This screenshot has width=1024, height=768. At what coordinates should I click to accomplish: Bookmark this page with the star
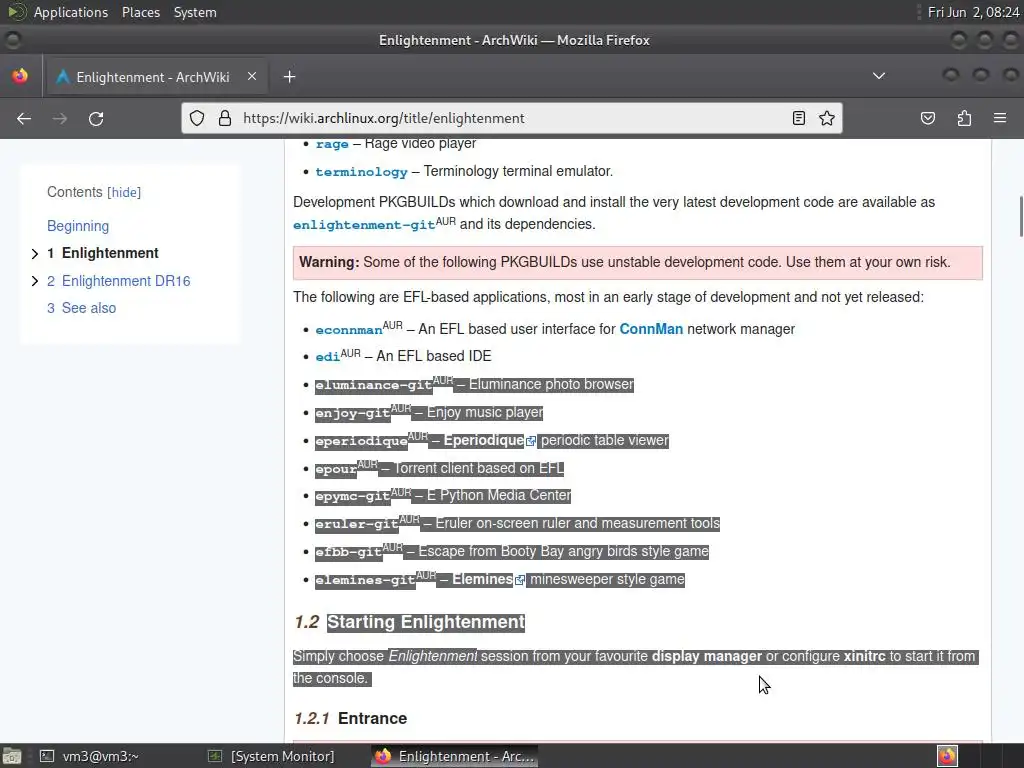(x=827, y=118)
